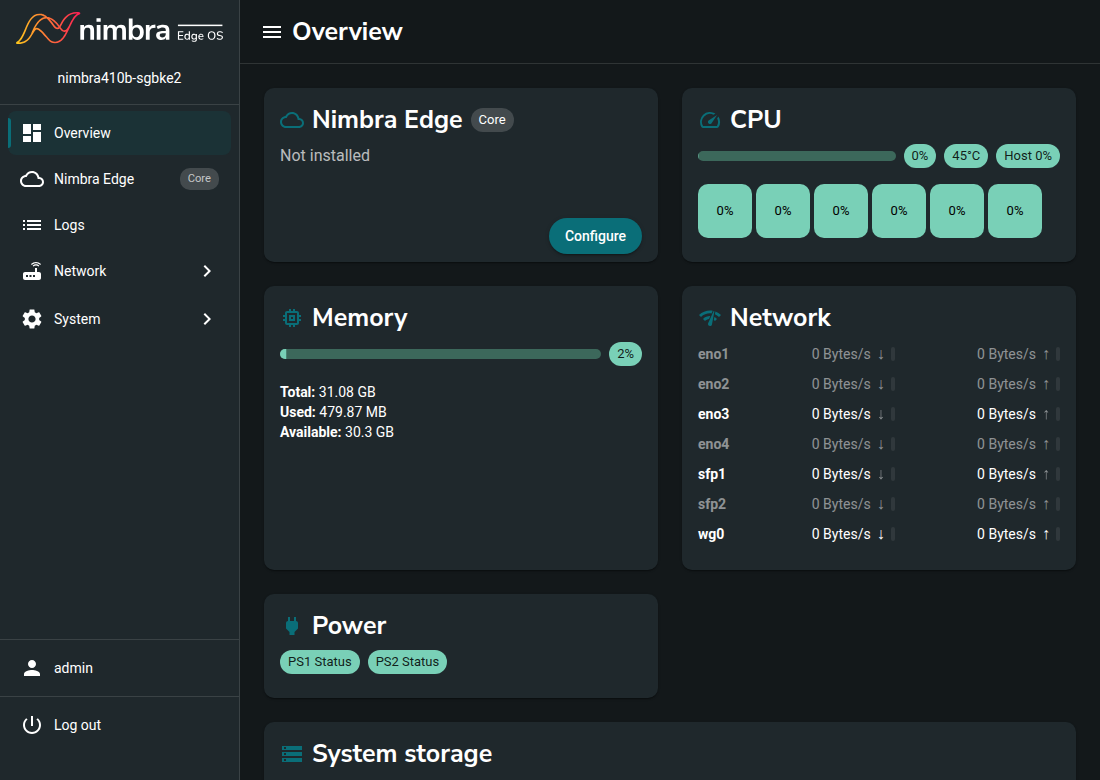
Task: Click the Memory 2% chip
Action: (x=625, y=354)
